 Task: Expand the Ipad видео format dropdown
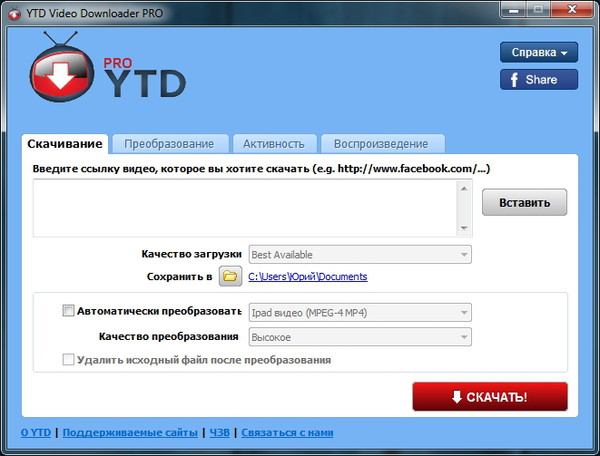(360, 311)
